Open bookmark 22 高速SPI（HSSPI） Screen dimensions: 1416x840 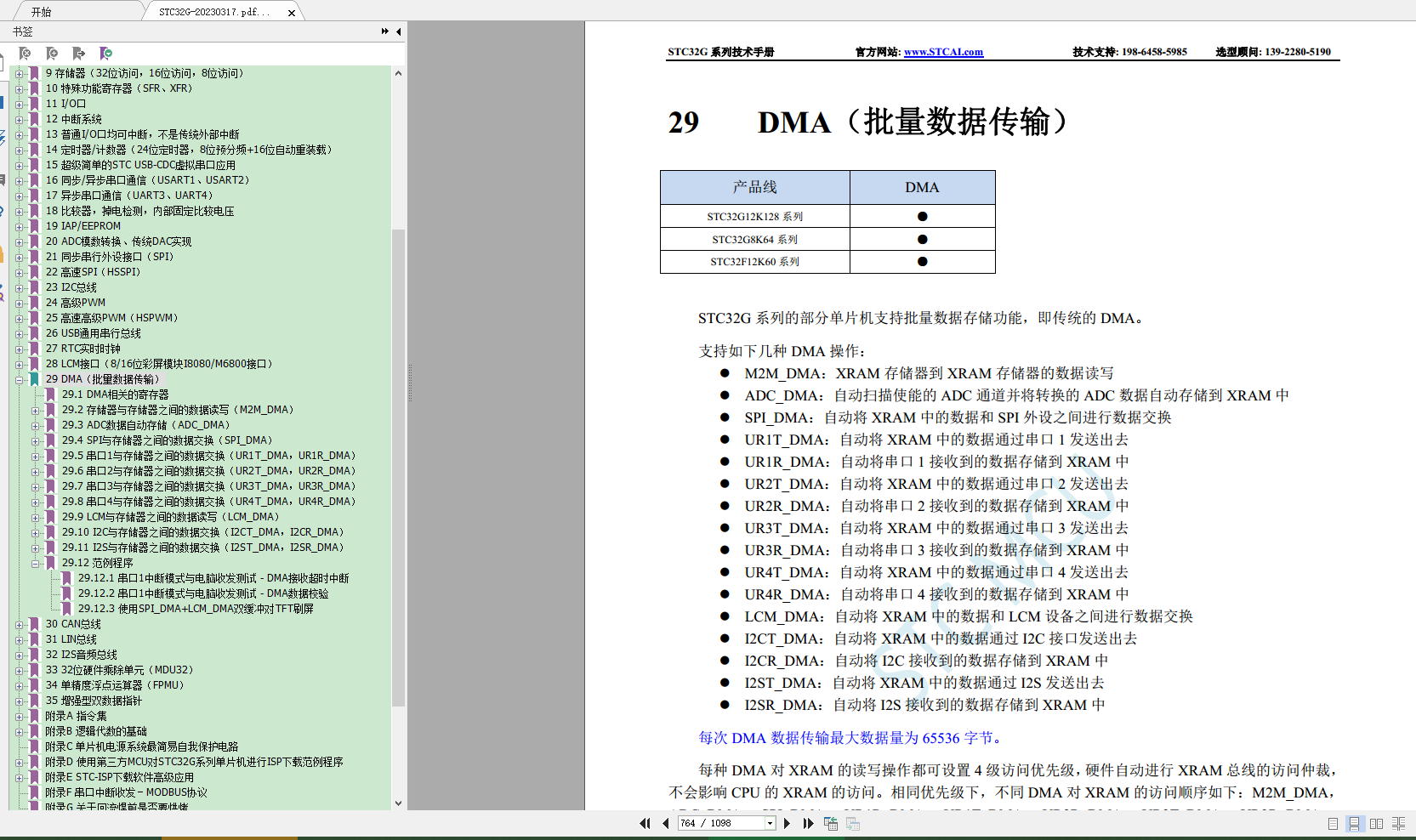click(93, 272)
